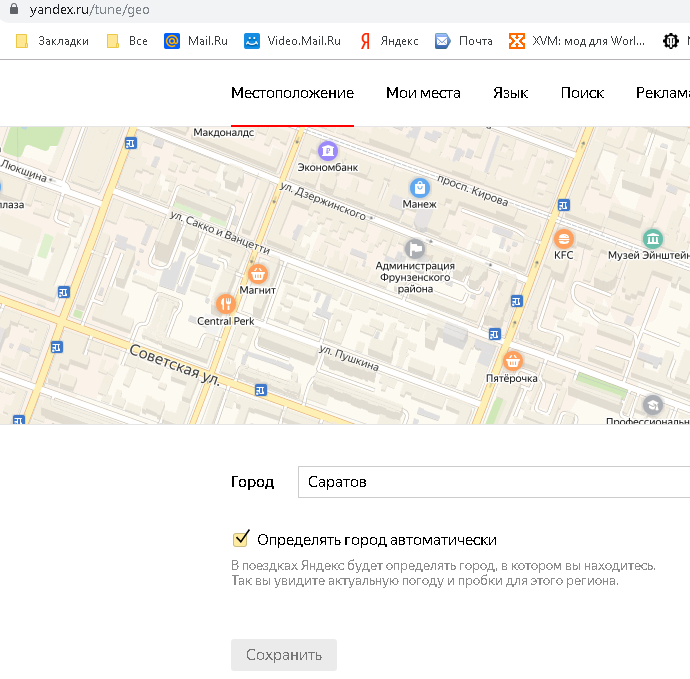
Task: Switch to the Реклама tab
Action: [x=663, y=93]
